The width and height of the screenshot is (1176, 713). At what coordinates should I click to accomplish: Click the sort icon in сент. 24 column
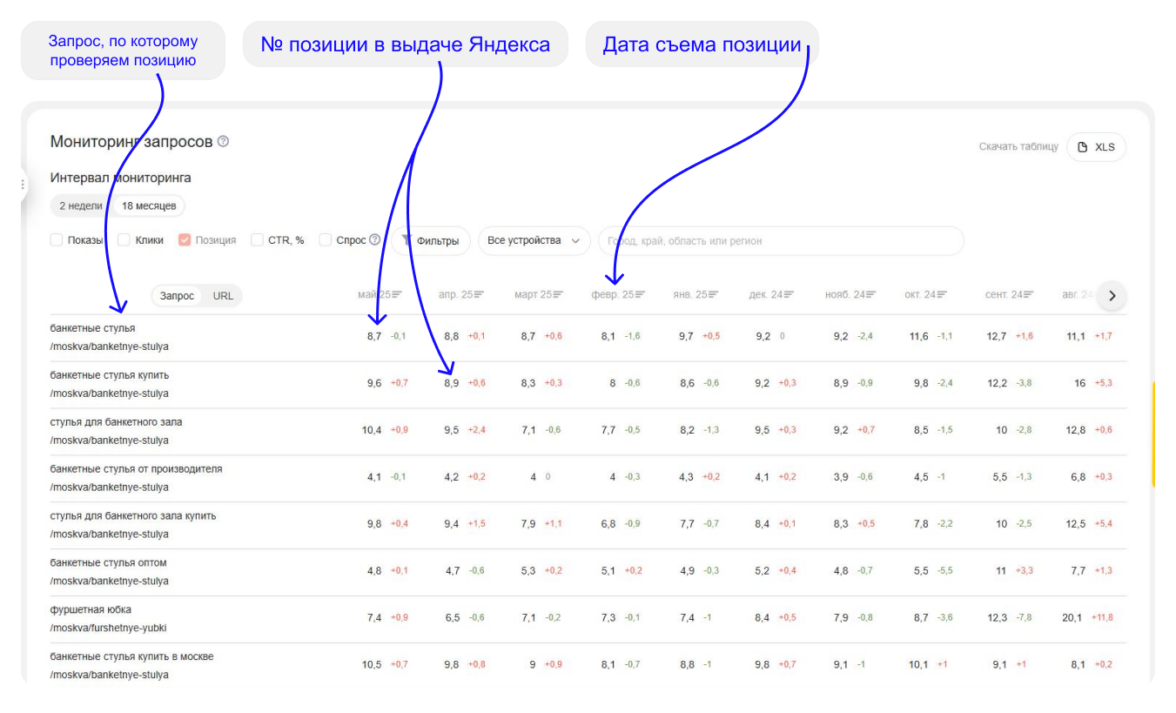point(1028,295)
